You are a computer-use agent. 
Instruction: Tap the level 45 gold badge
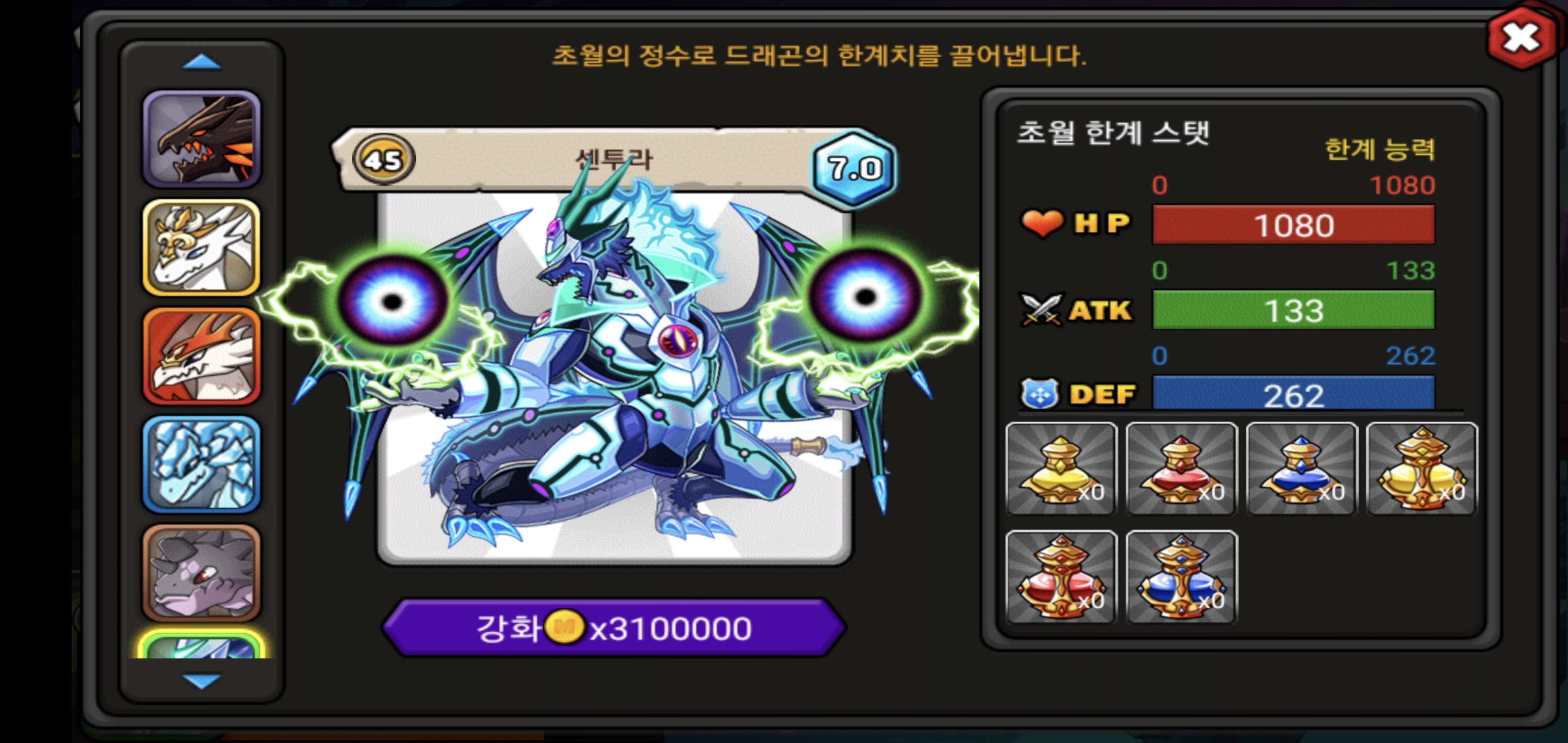384,159
